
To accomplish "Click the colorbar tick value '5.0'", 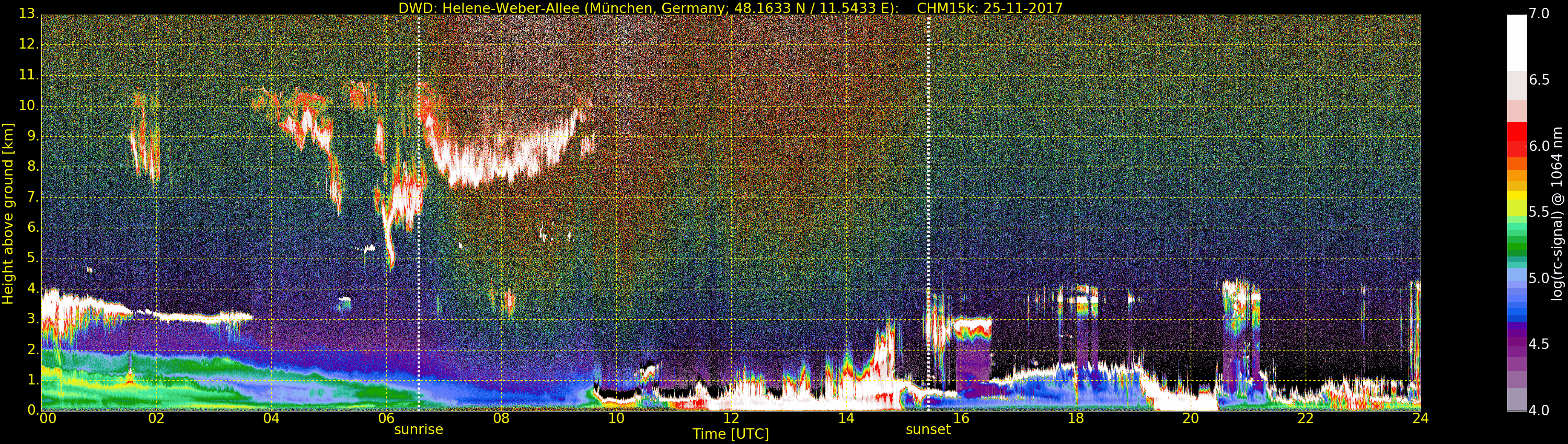I will pos(1539,278).
